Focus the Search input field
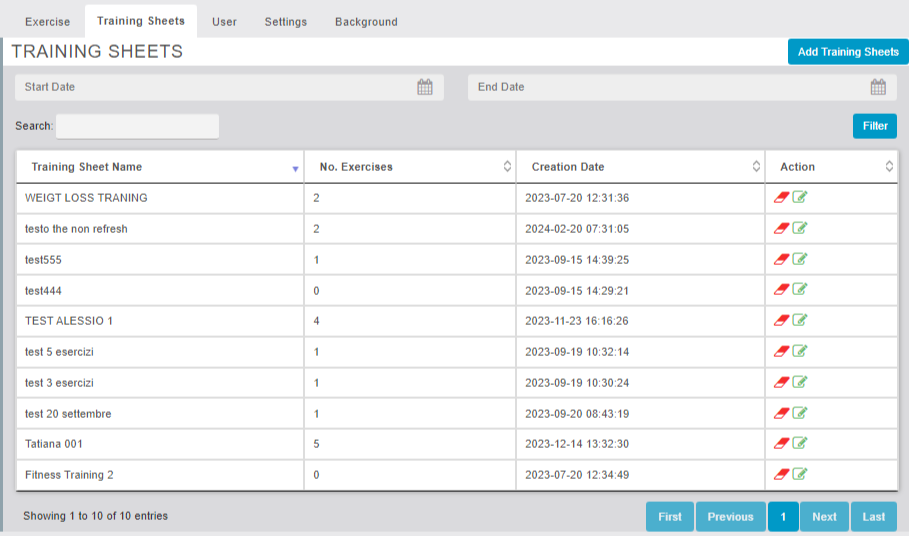Screen dimensions: 909x536 click(137, 126)
